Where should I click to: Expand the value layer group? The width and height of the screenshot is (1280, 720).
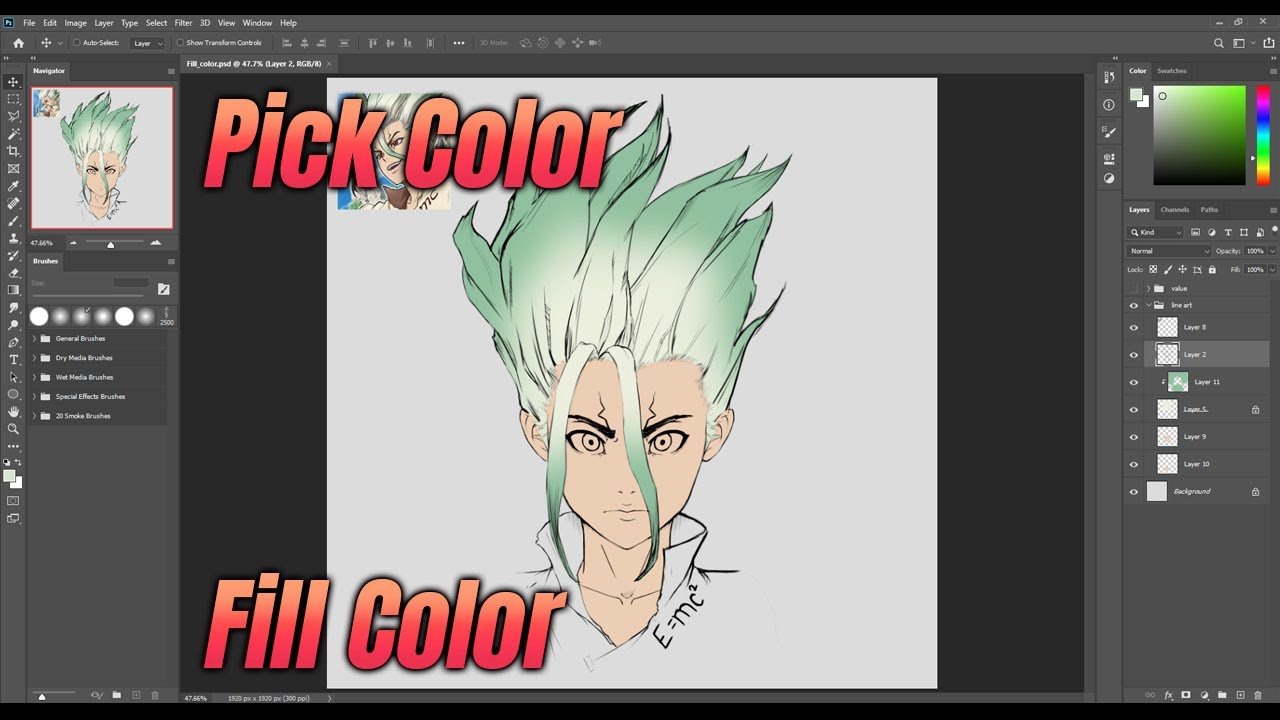[1148, 288]
